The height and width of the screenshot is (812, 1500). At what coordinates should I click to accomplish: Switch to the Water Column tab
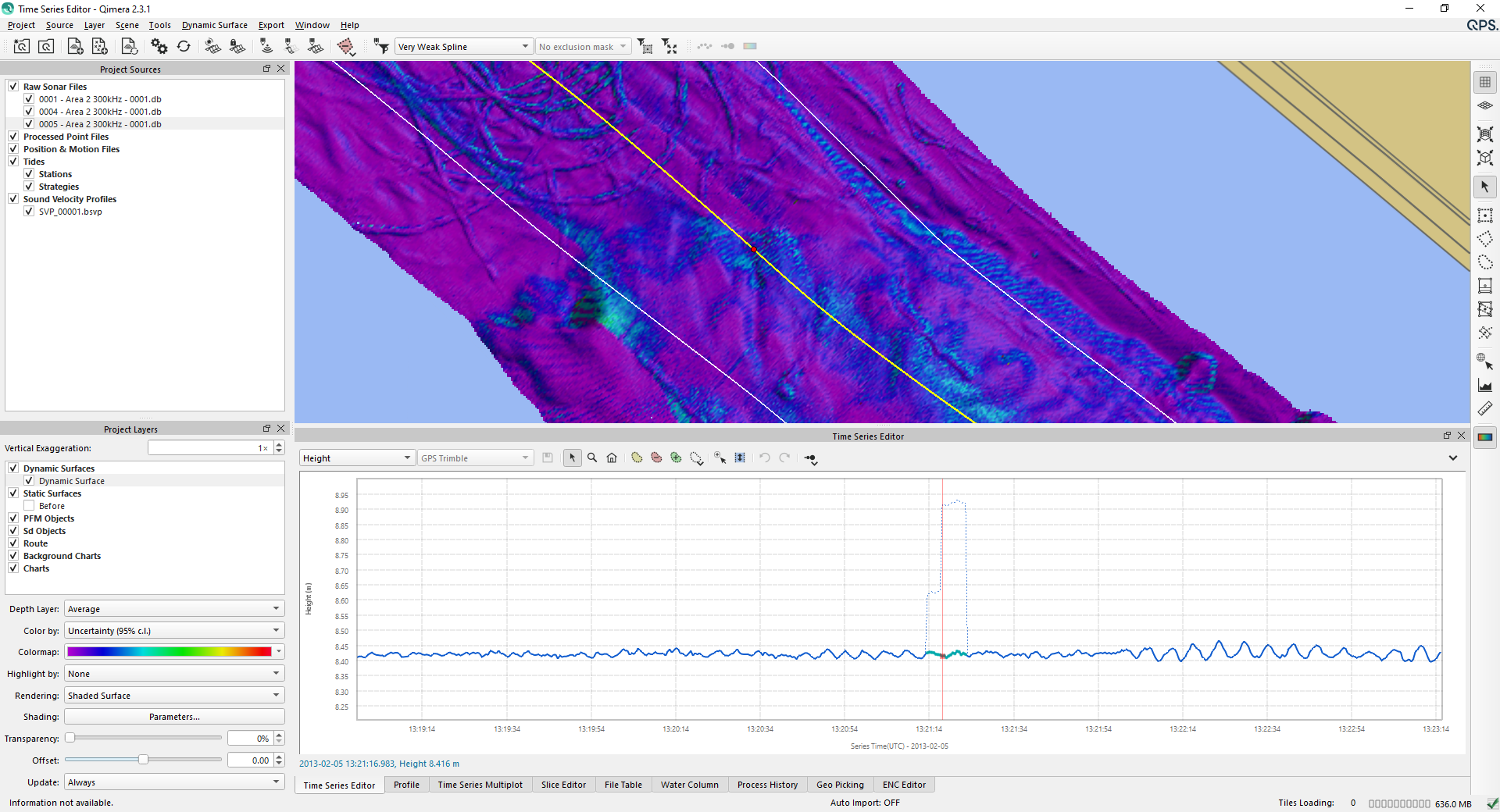[689, 785]
